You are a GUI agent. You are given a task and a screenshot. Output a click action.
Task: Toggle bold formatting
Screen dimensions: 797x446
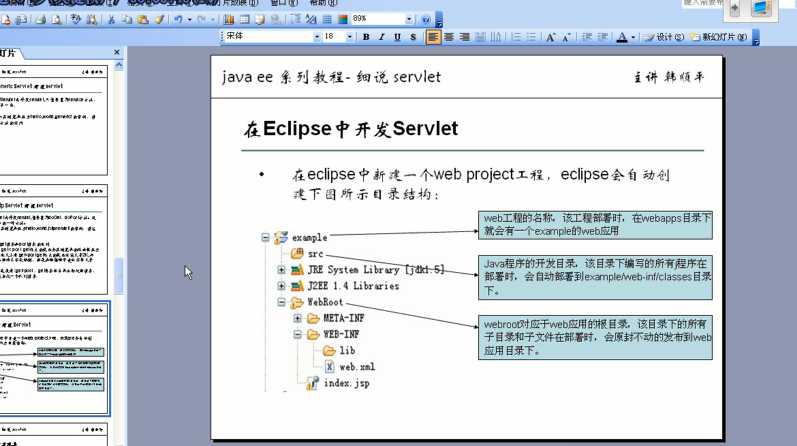tap(366, 37)
